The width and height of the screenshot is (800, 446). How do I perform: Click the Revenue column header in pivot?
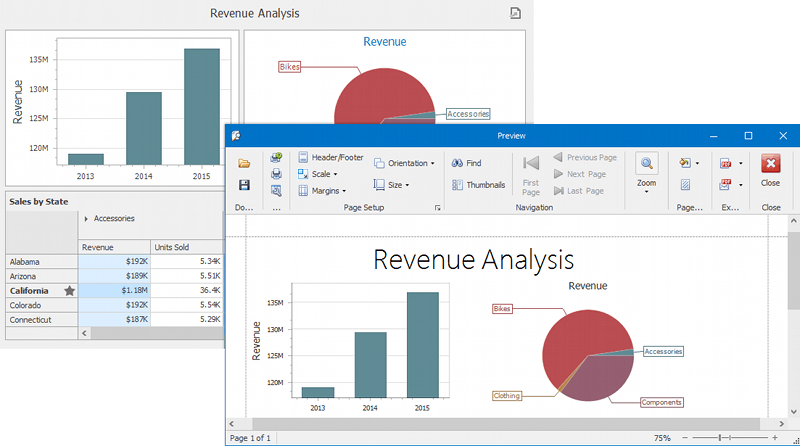(x=114, y=247)
